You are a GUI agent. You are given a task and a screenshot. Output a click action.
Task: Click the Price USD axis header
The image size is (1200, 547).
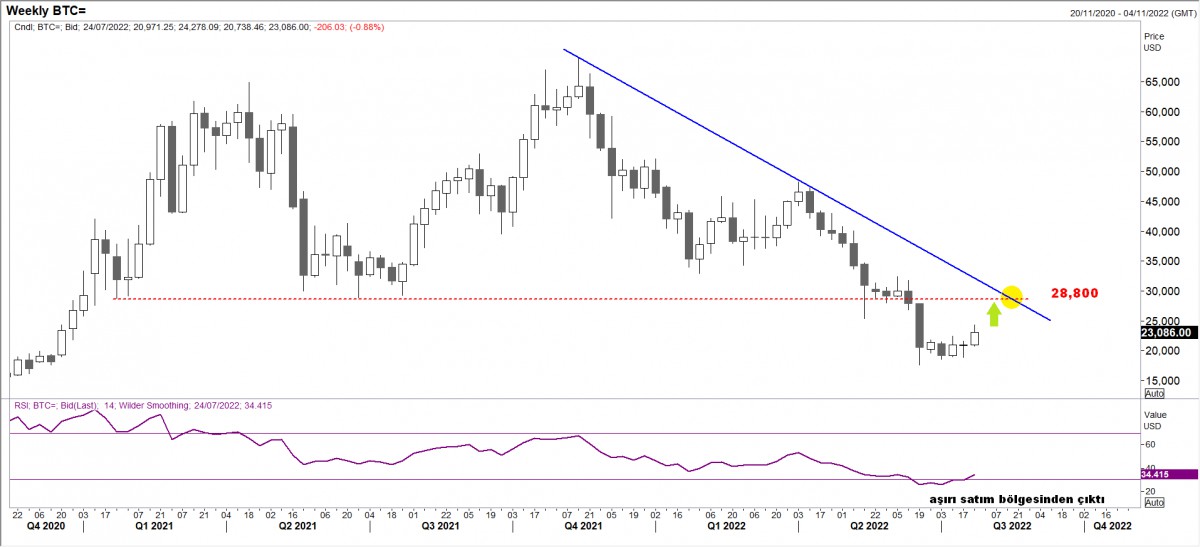[x=1154, y=41]
